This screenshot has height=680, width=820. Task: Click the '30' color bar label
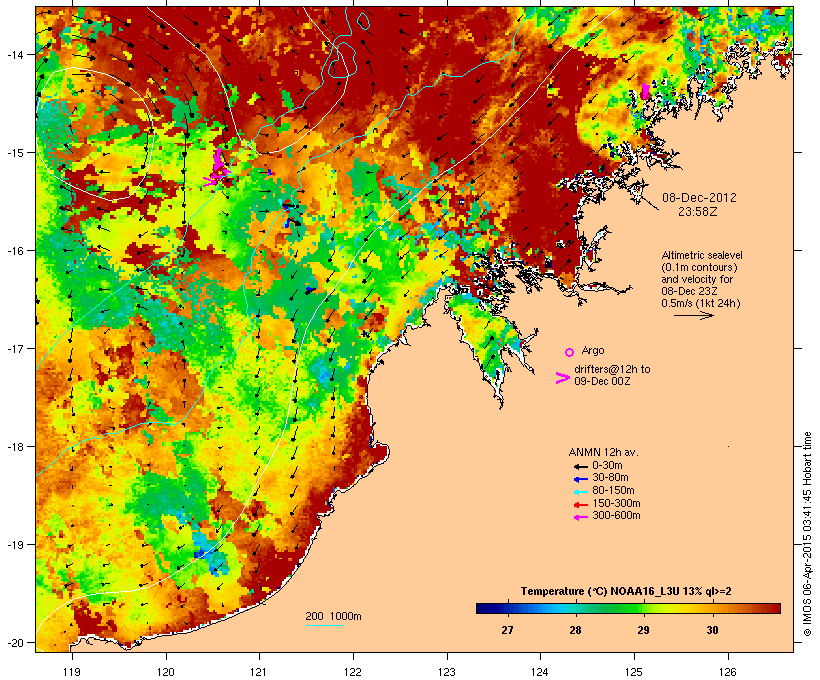pyautogui.click(x=712, y=630)
